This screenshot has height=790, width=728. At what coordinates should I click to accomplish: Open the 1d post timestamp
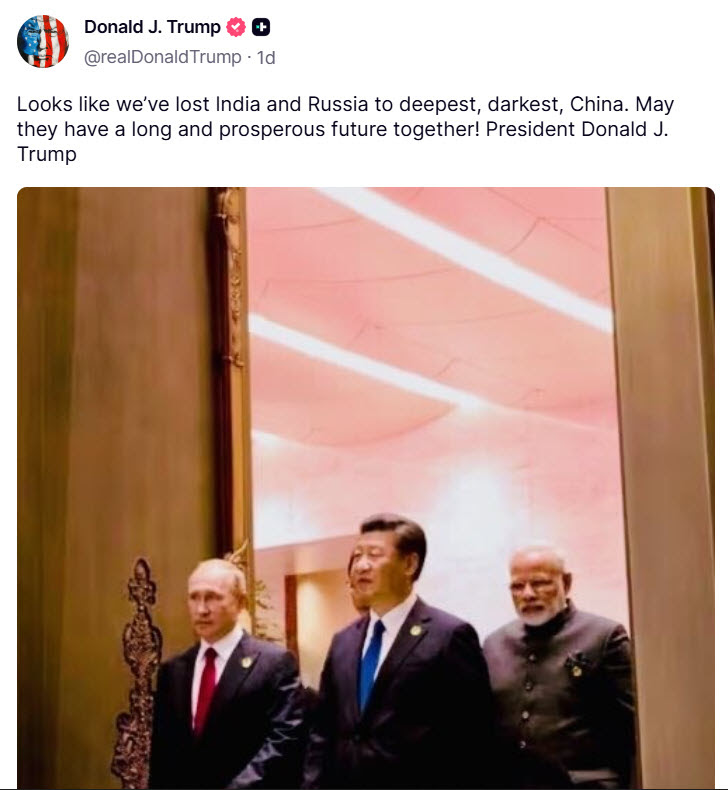(x=266, y=57)
